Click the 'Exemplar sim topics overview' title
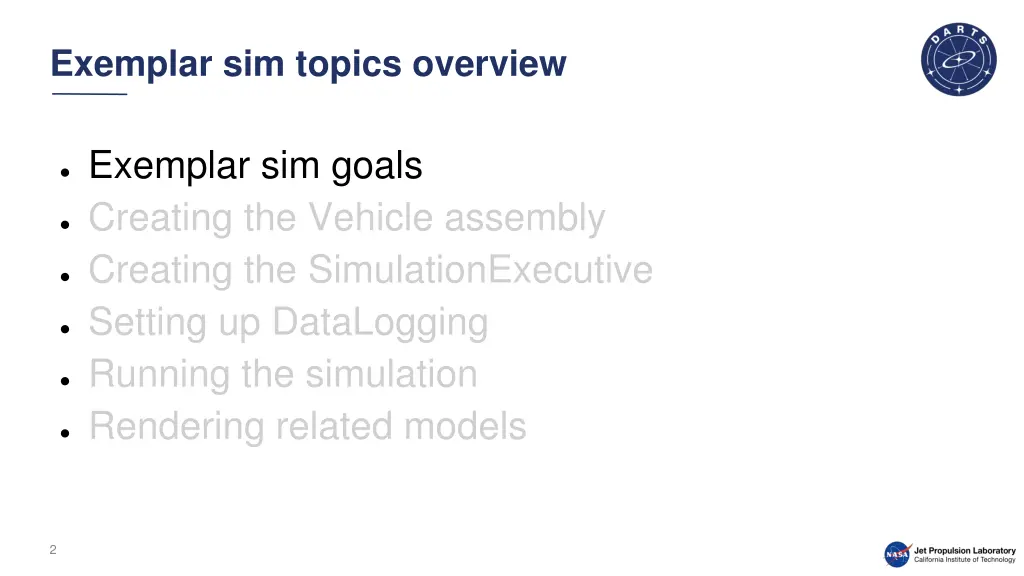 (308, 64)
